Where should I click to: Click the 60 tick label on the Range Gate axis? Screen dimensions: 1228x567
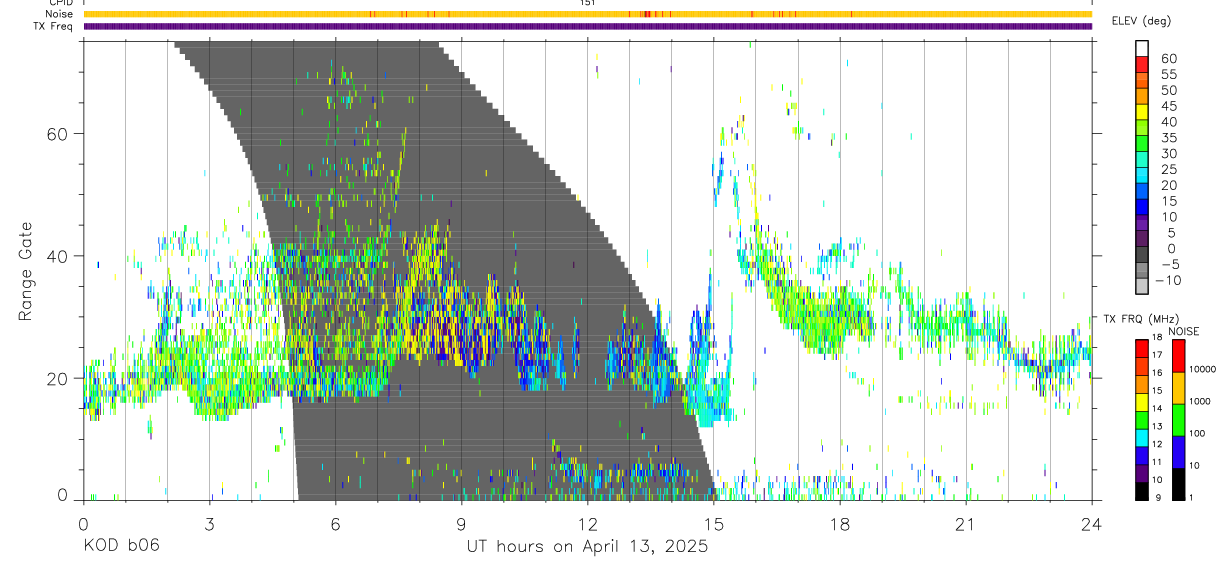(x=57, y=133)
